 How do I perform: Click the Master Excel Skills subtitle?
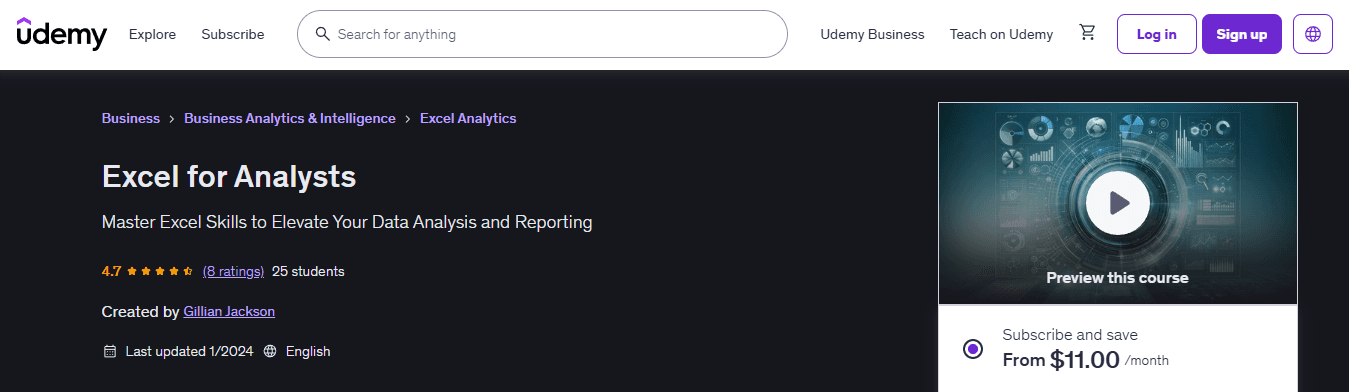[347, 222]
